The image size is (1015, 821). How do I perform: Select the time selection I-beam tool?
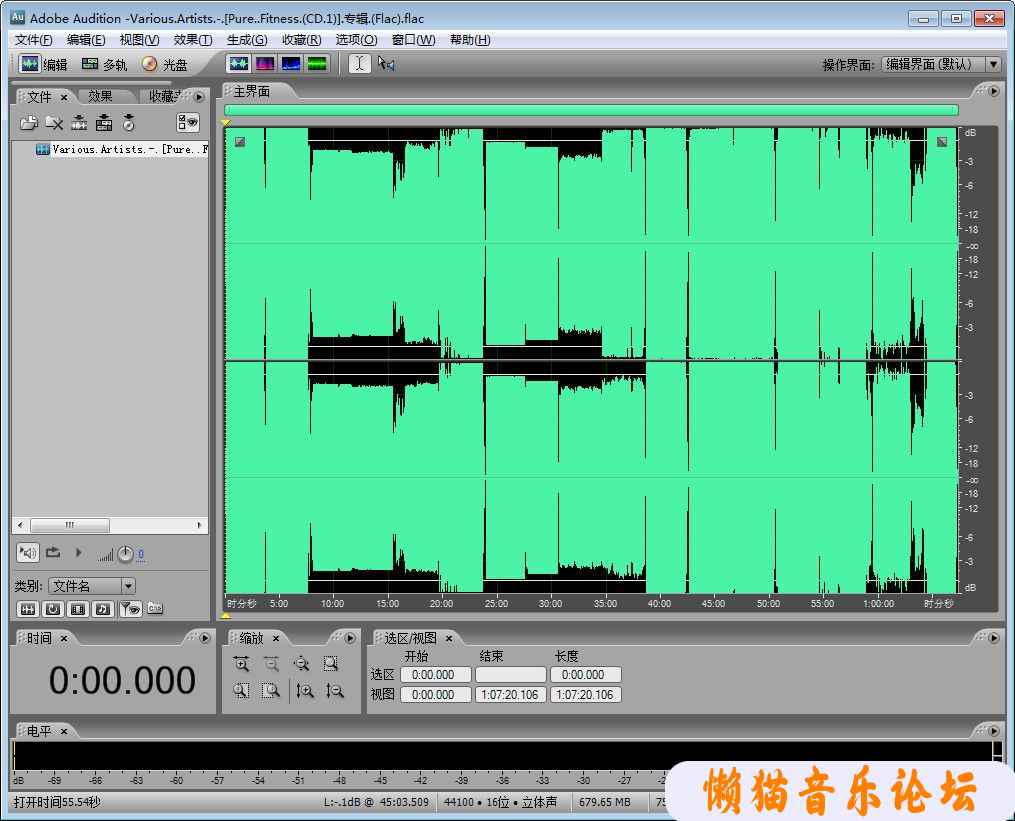tap(360, 63)
